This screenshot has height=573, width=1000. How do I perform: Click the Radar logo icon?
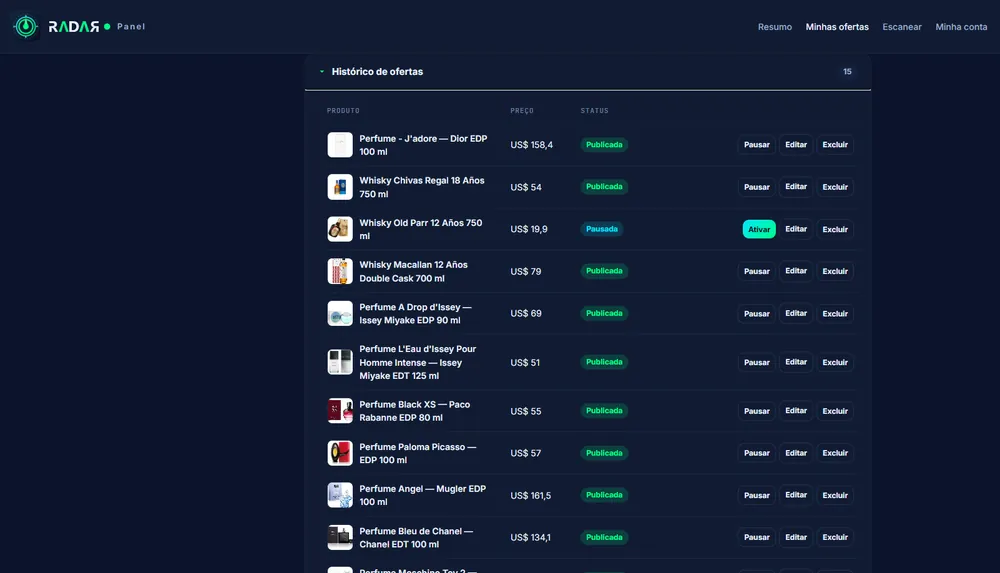26,27
